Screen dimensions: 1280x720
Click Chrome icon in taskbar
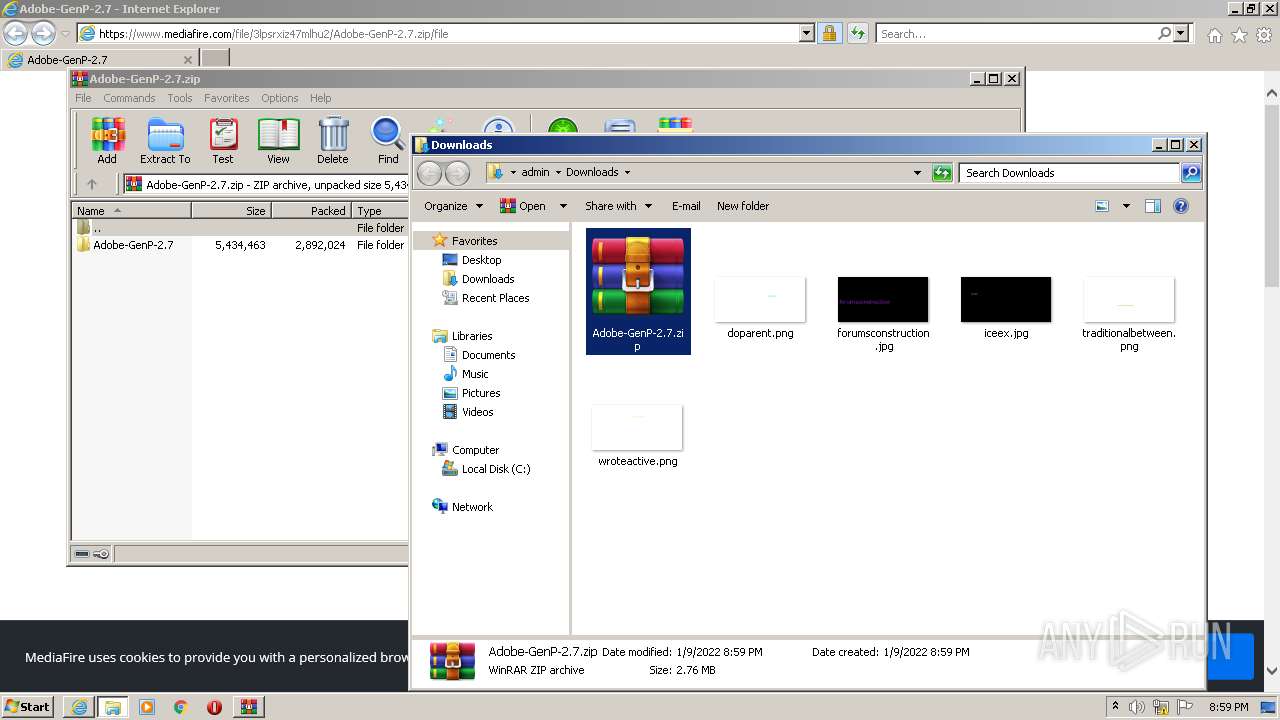point(181,707)
